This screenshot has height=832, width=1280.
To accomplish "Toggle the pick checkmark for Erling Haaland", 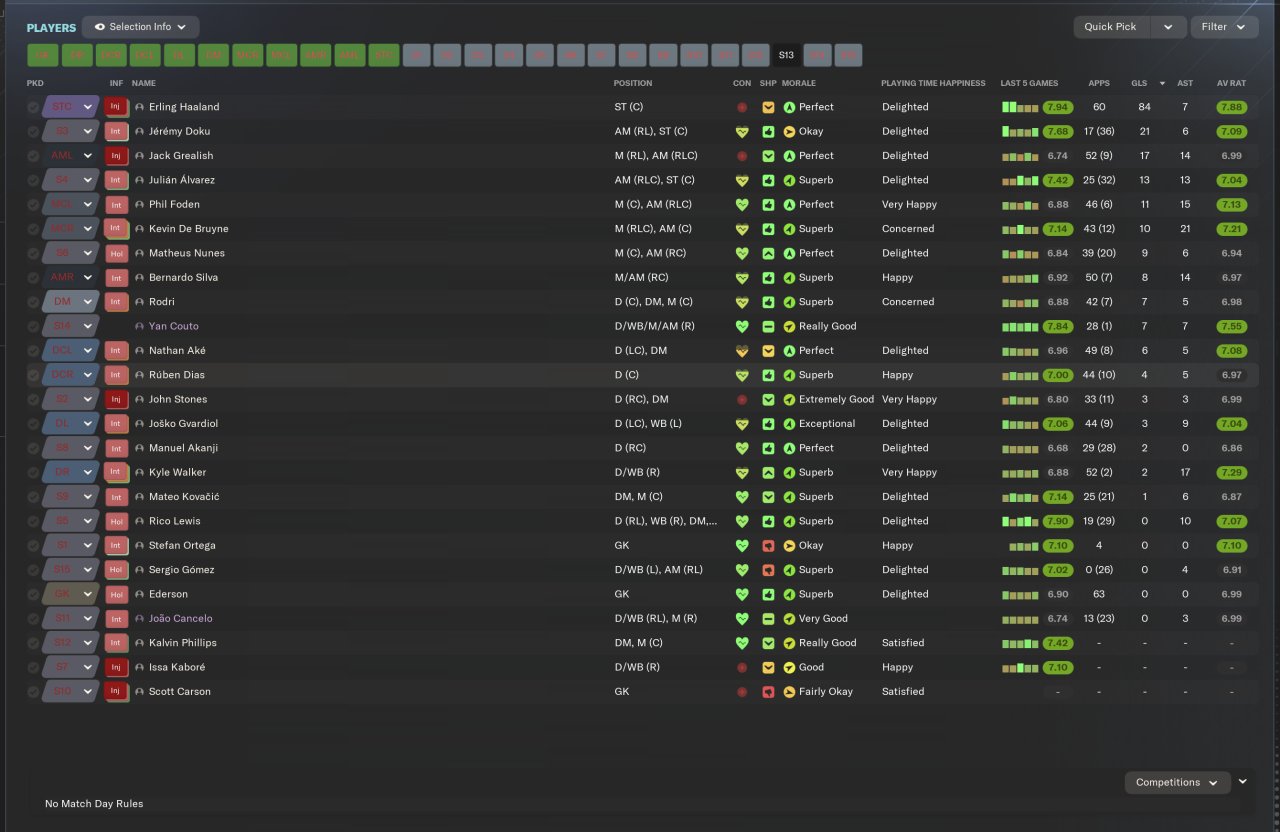I will pos(33,107).
